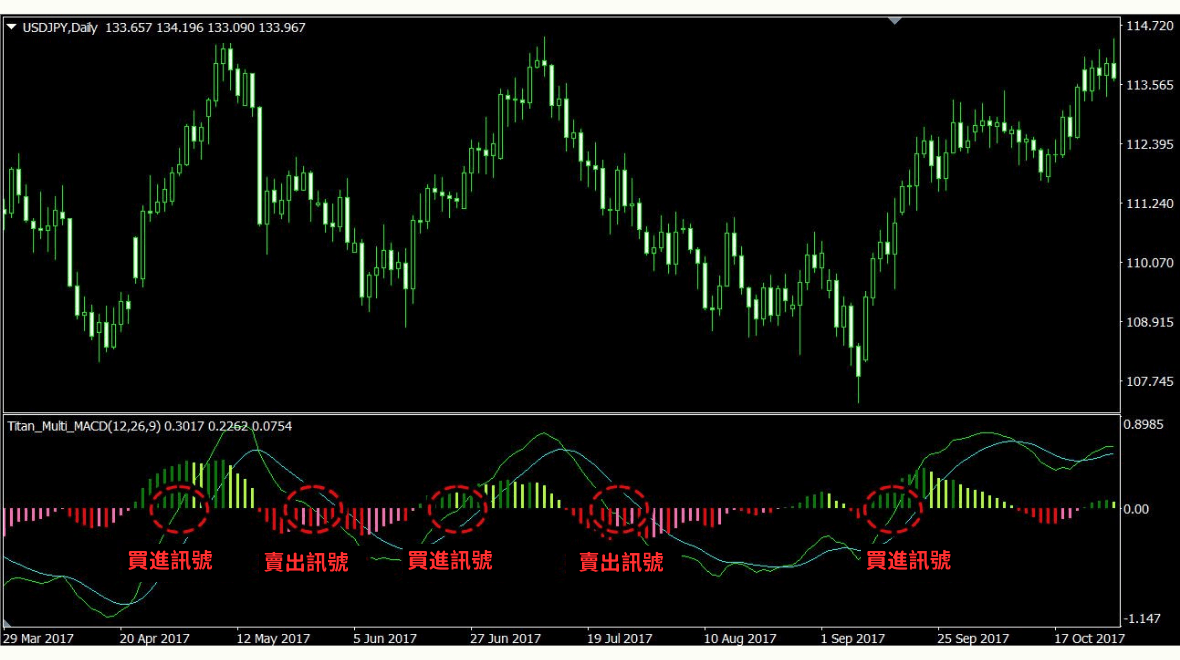Open the USDJPY,Daily chart dropdown arrow
1180x660 pixels.
click(12, 28)
